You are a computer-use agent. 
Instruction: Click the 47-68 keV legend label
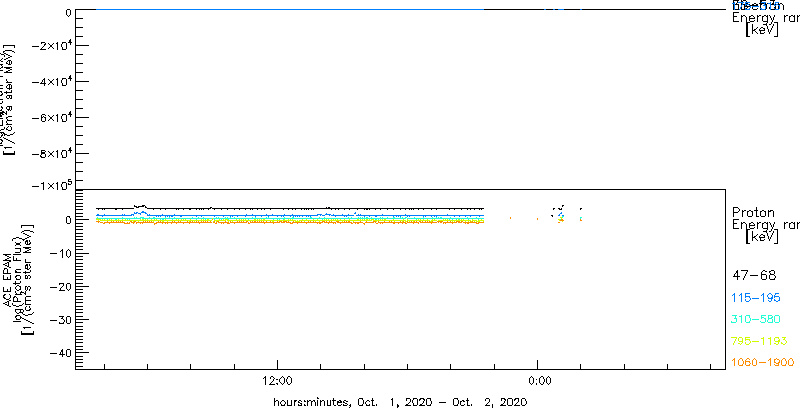tap(754, 276)
